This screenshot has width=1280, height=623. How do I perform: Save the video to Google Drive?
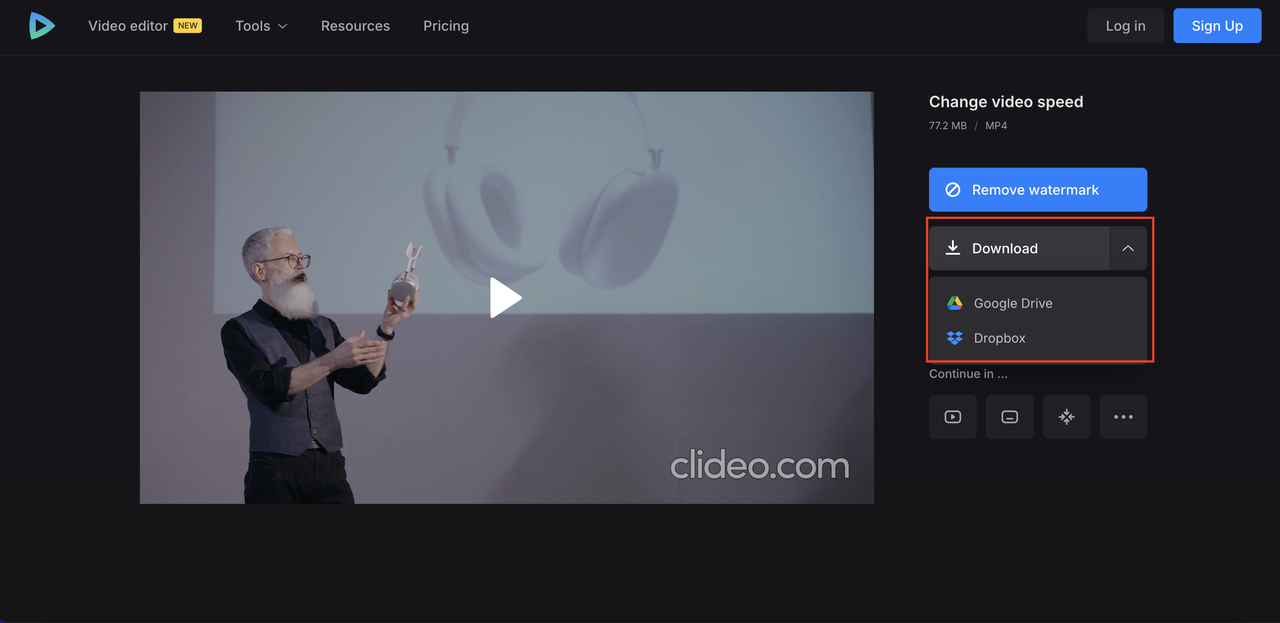pos(1012,303)
